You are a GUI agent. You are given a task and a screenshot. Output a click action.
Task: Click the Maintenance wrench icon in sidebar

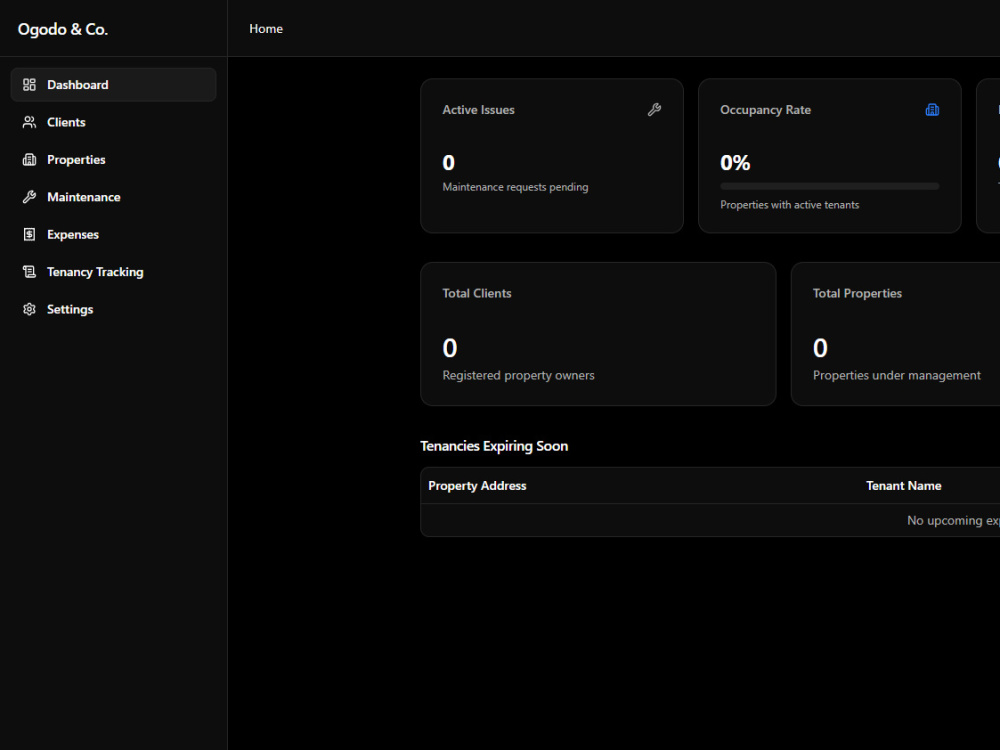pos(29,197)
